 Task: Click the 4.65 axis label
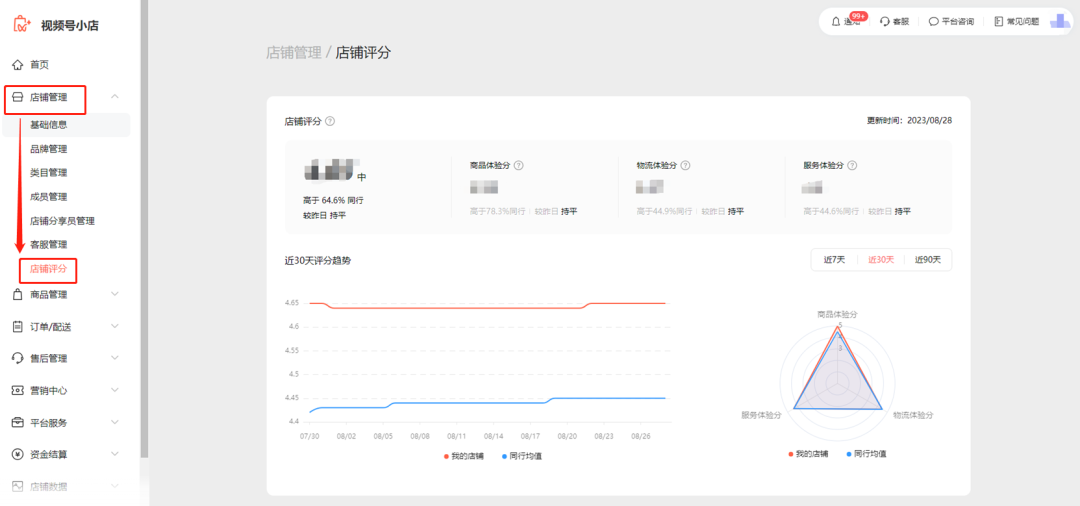[291, 303]
